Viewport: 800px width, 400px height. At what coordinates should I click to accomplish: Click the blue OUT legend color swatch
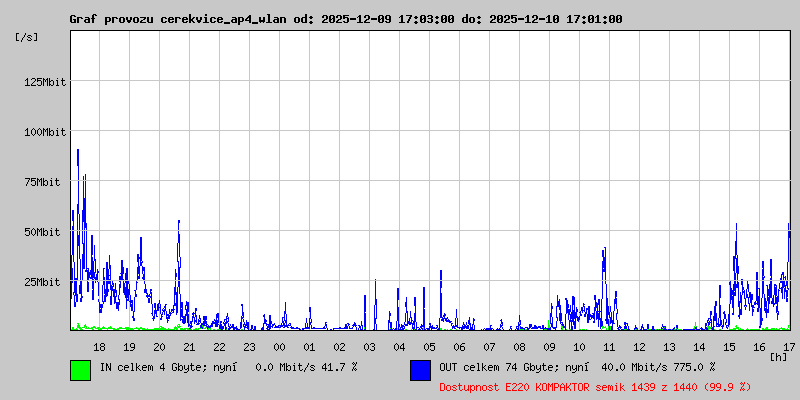click(x=420, y=370)
